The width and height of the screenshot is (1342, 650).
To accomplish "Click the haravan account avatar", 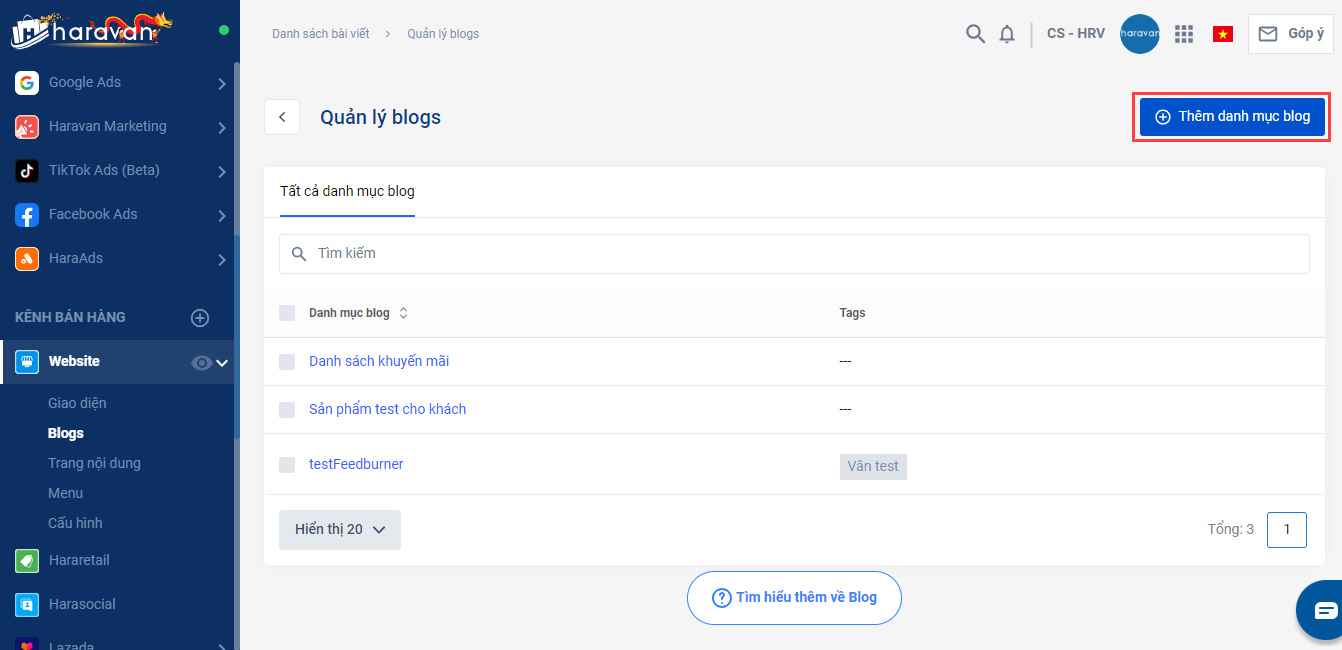I will 1140,34.
